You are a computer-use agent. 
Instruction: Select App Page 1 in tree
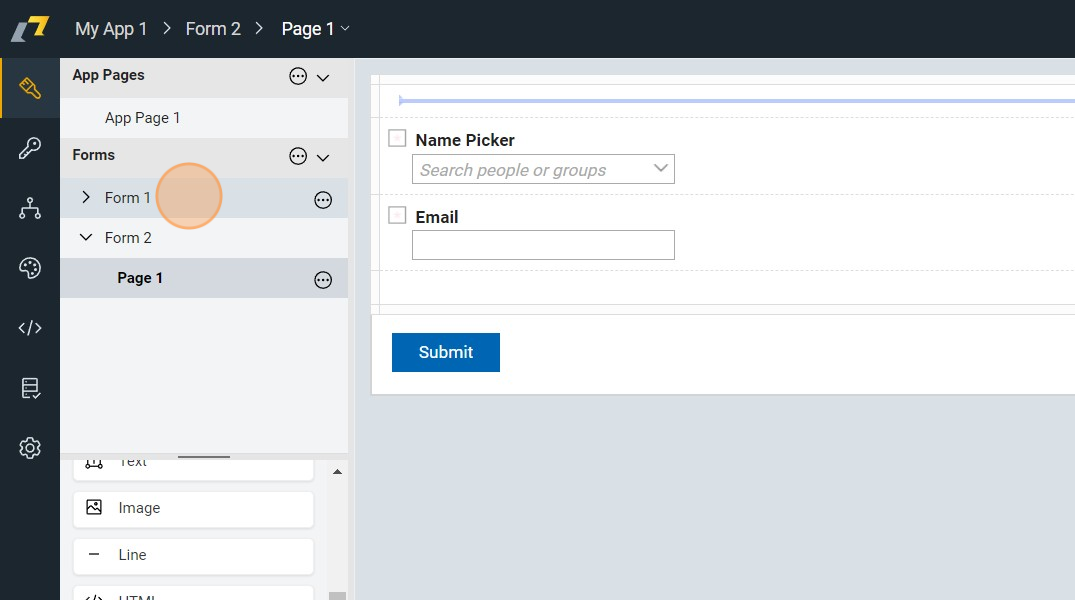(142, 118)
